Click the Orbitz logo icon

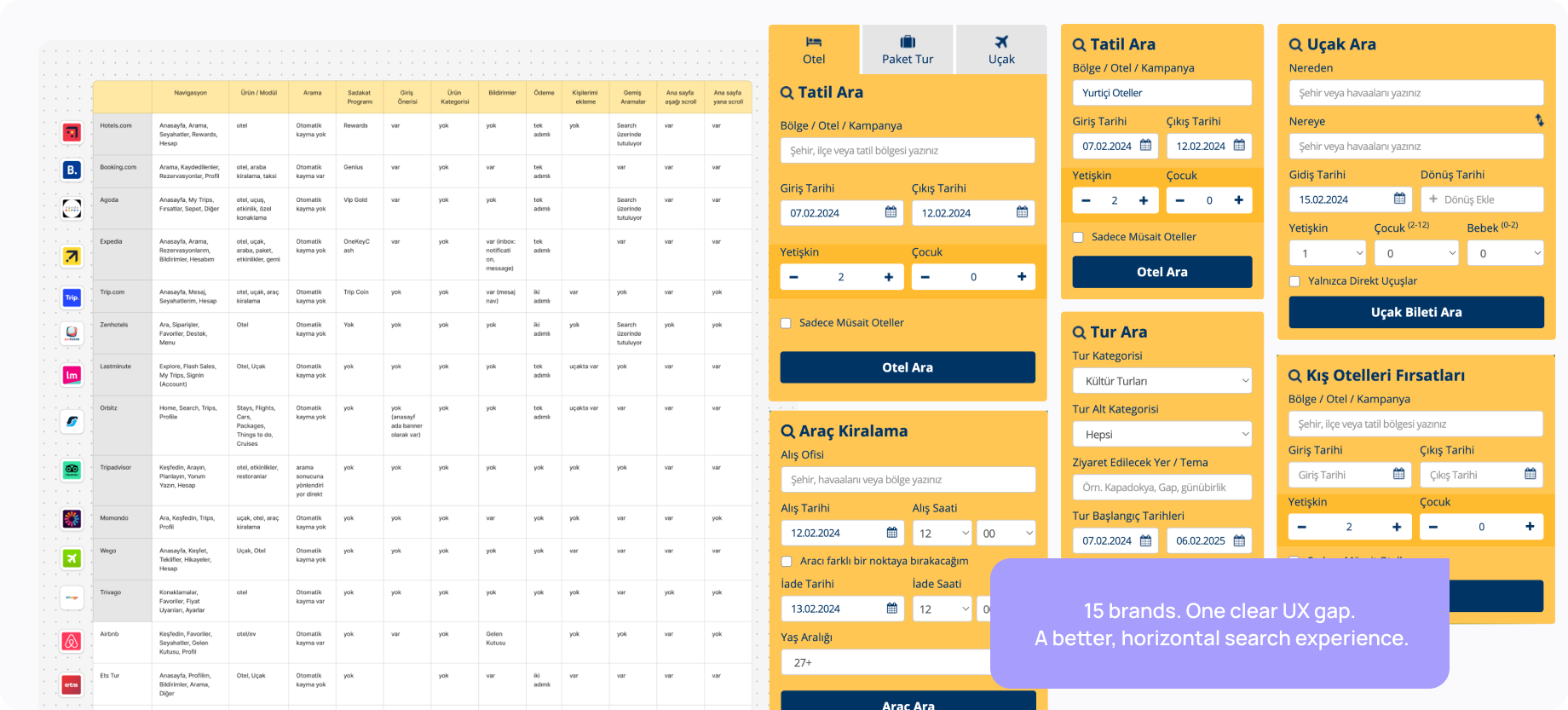(x=72, y=421)
